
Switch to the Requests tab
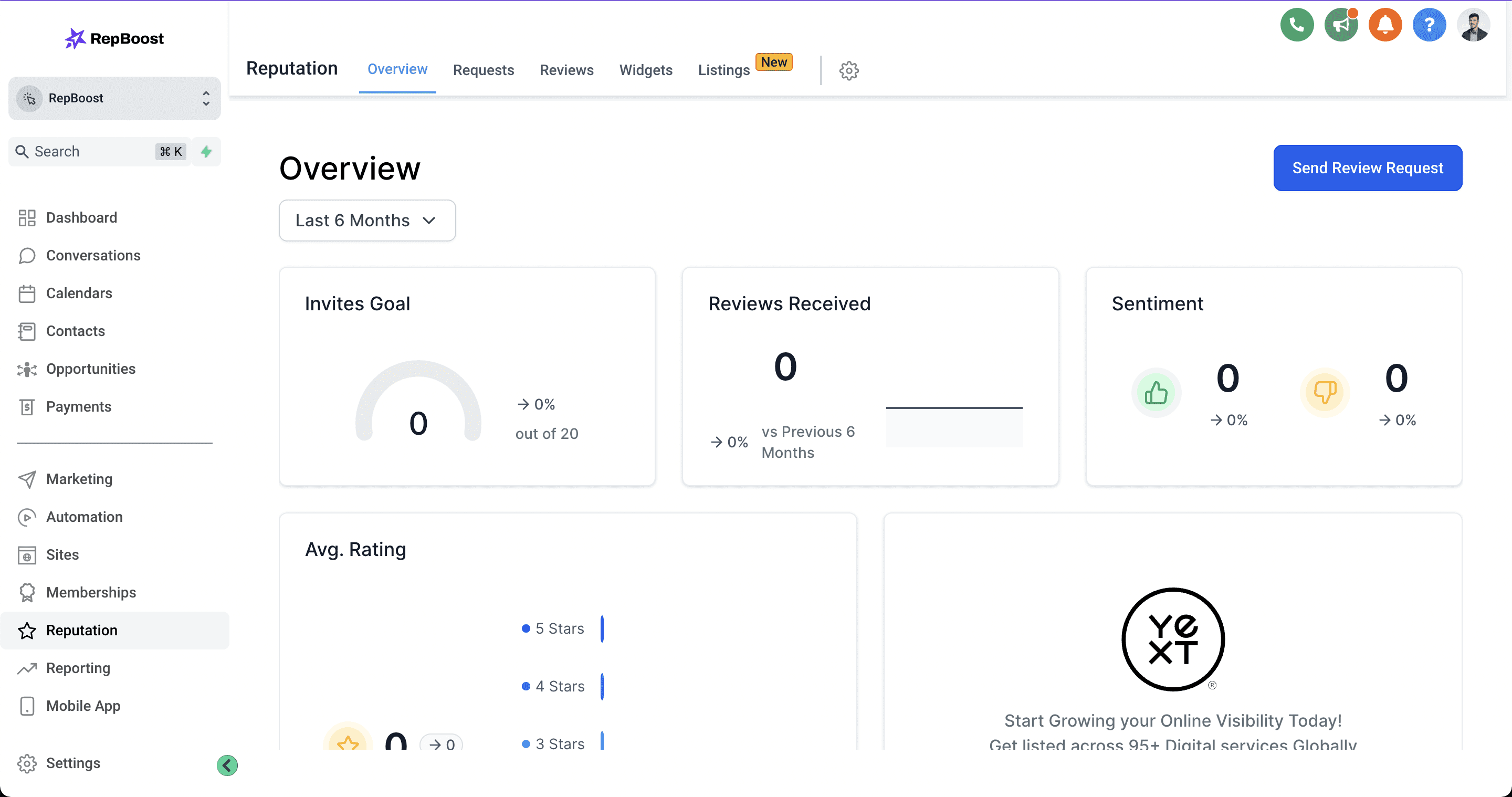(x=483, y=70)
